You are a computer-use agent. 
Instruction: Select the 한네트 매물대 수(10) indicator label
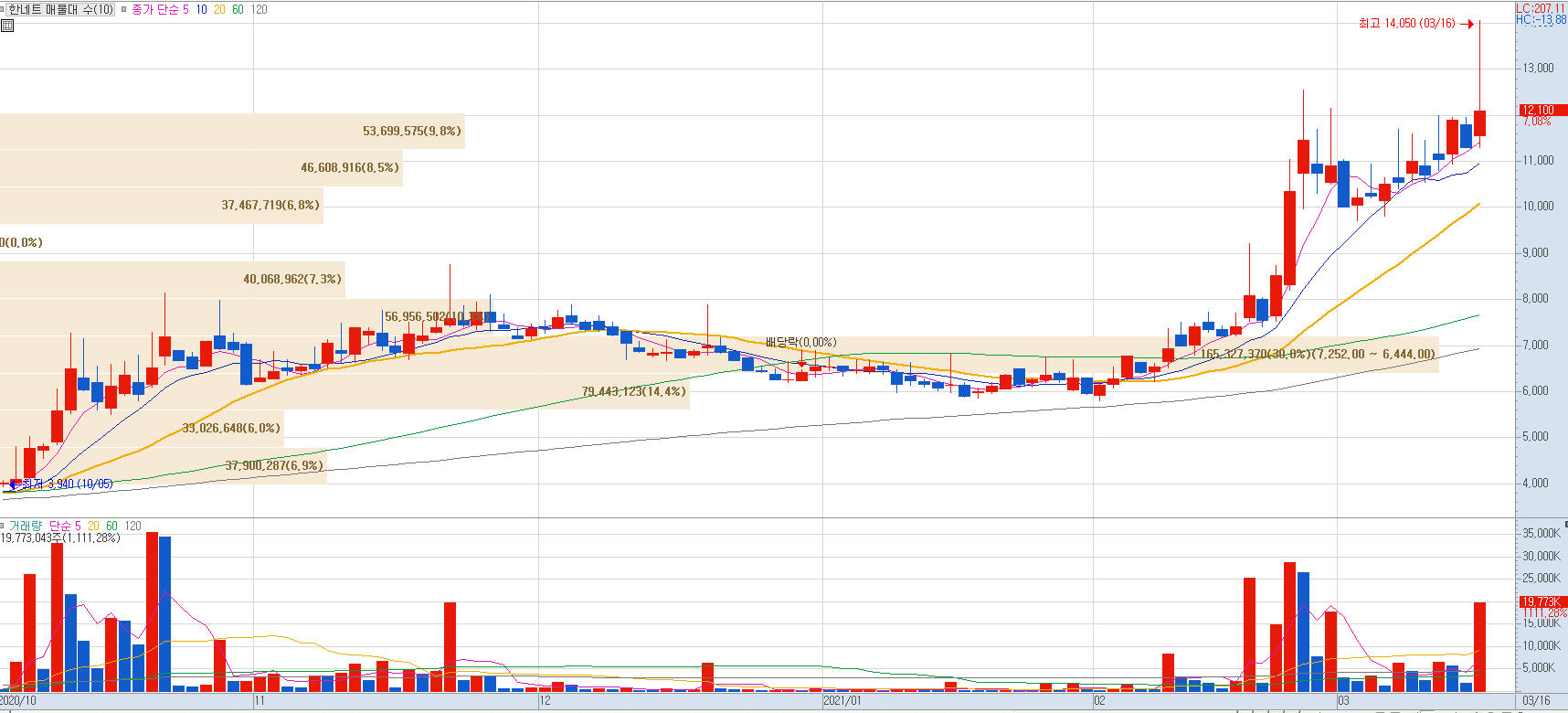click(61, 9)
